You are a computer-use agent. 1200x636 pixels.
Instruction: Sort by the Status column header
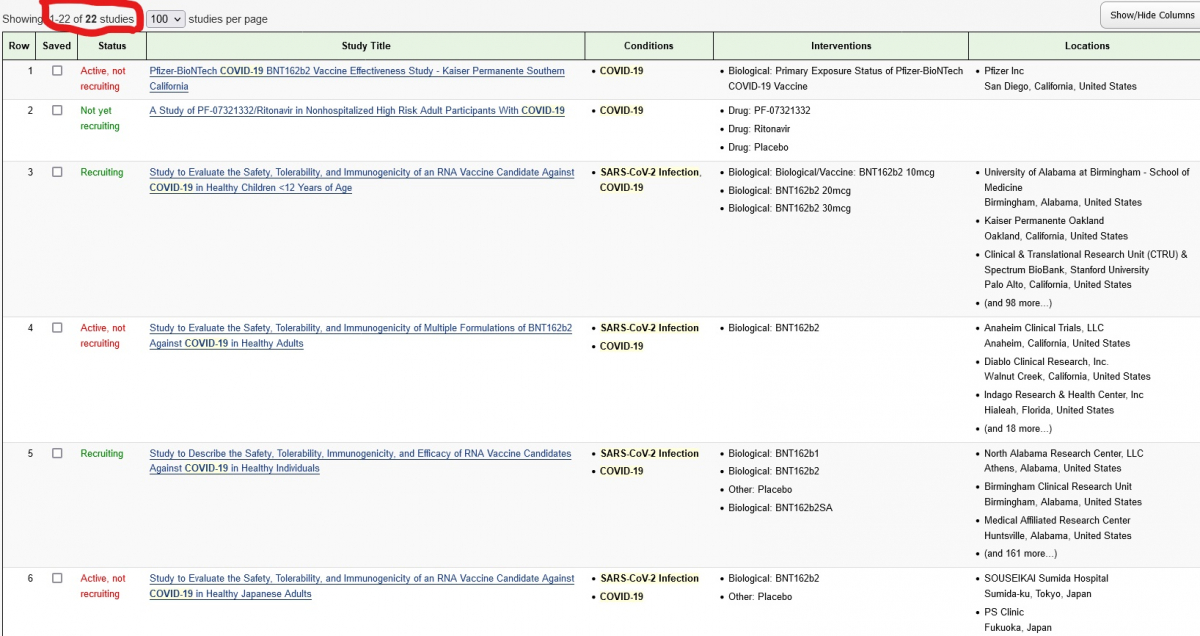pos(112,46)
